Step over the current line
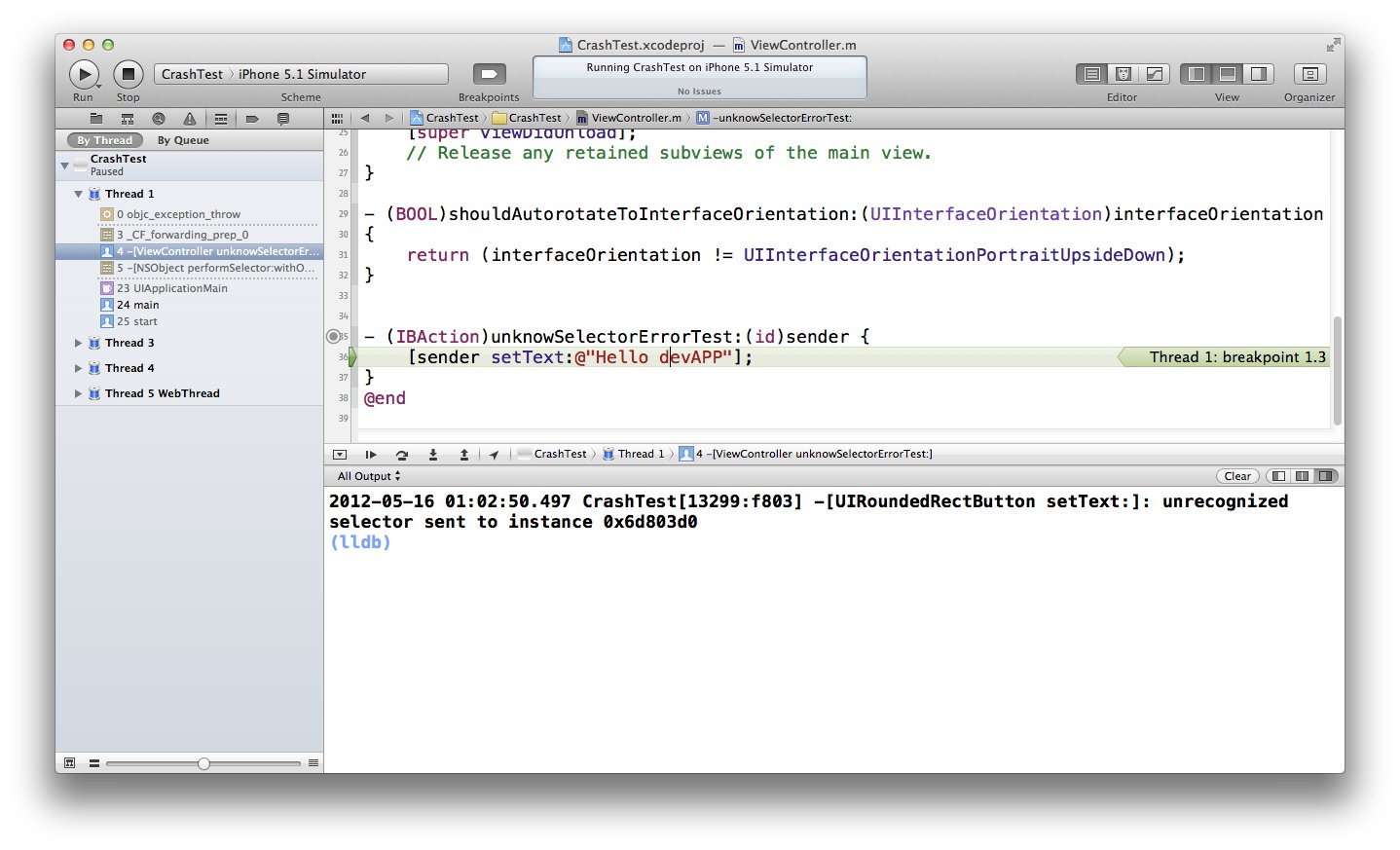The width and height of the screenshot is (1400, 850). (402, 455)
